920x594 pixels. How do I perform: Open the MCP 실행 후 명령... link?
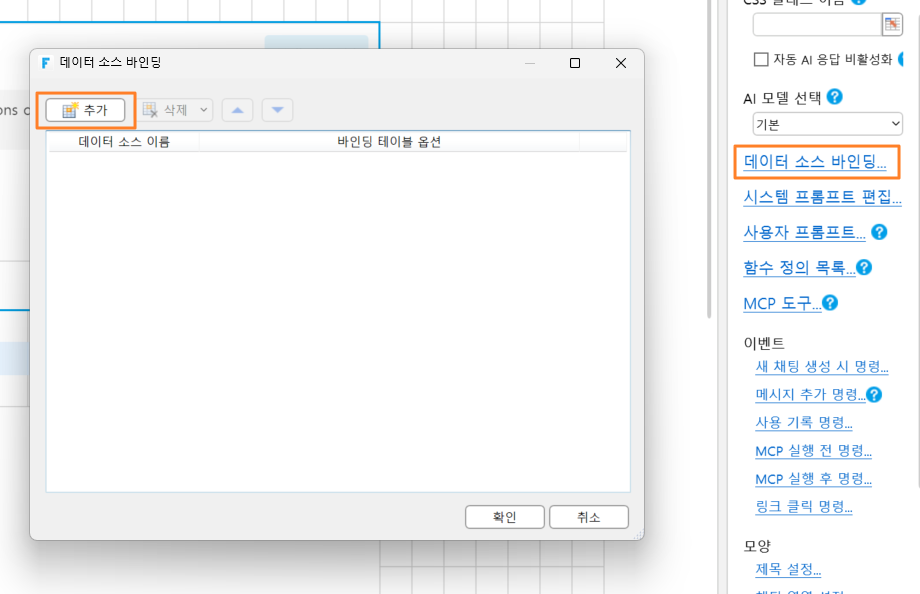tap(813, 479)
